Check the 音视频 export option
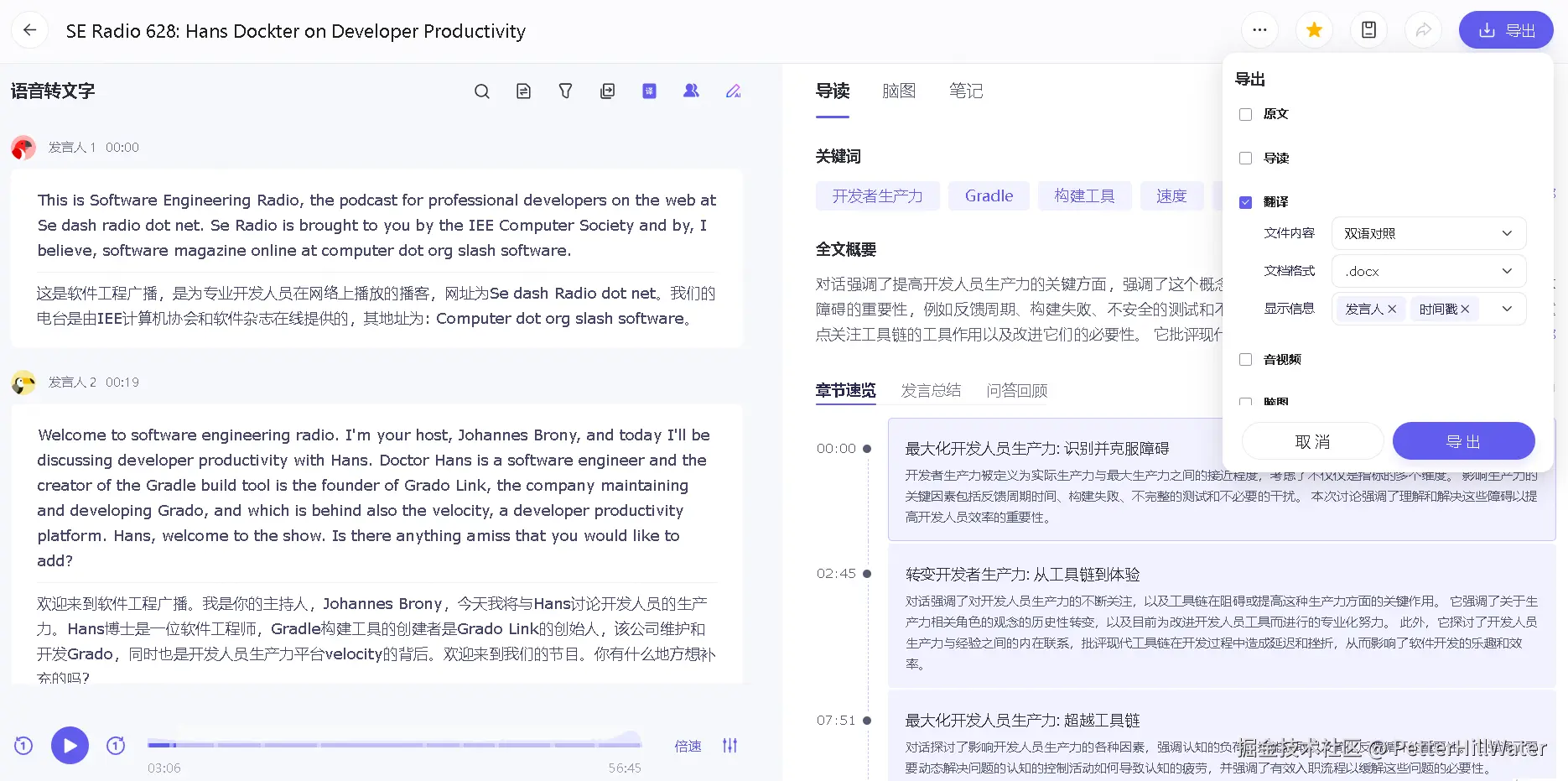This screenshot has width=1568, height=781. [1245, 360]
